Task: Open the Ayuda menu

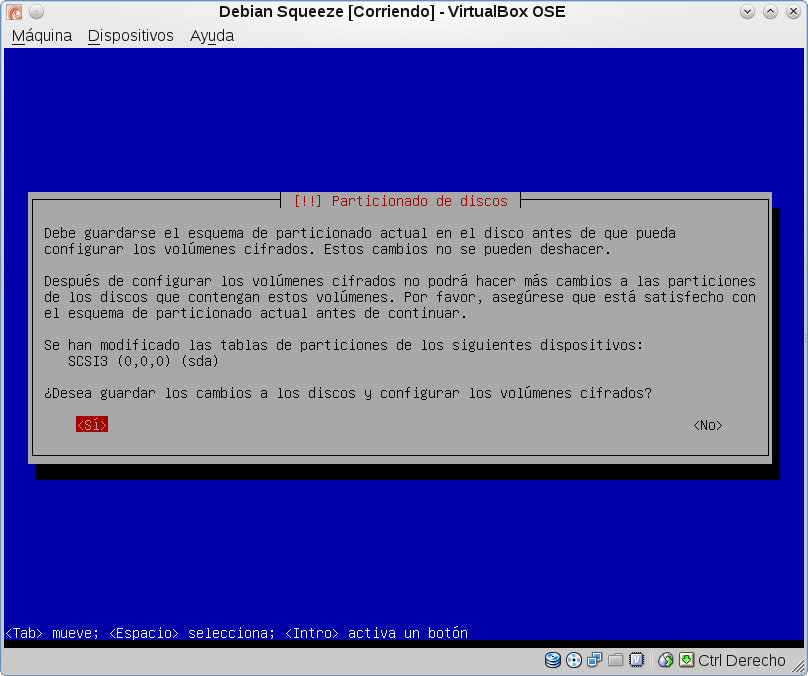Action: [x=212, y=36]
